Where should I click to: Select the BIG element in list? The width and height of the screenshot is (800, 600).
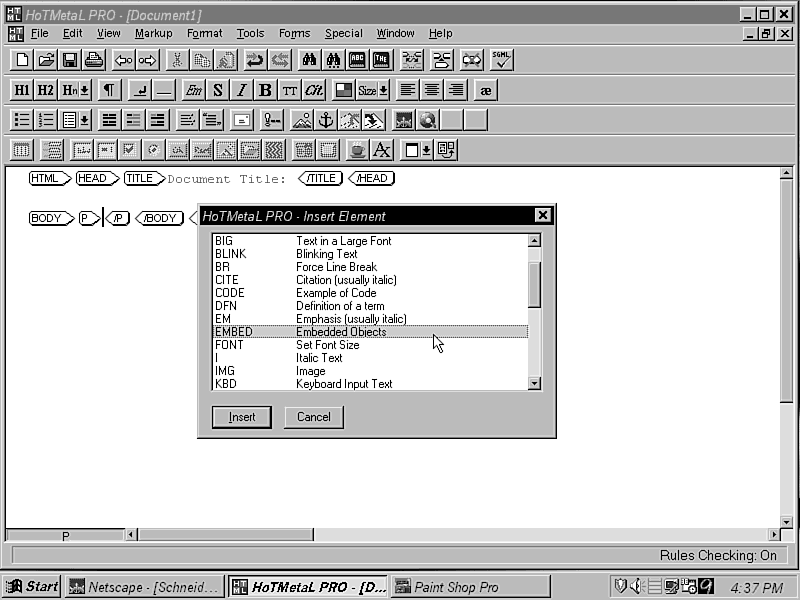click(370, 241)
